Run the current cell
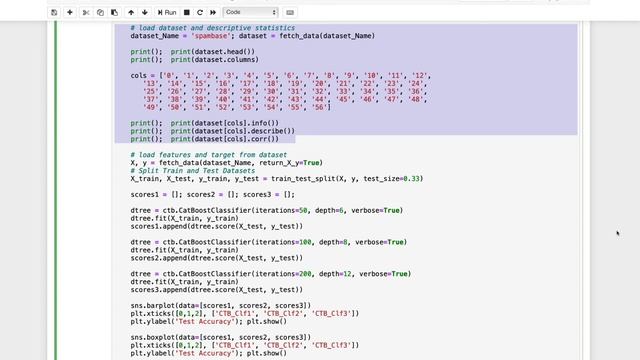Viewport: 640px width, 360px height. tap(167, 13)
